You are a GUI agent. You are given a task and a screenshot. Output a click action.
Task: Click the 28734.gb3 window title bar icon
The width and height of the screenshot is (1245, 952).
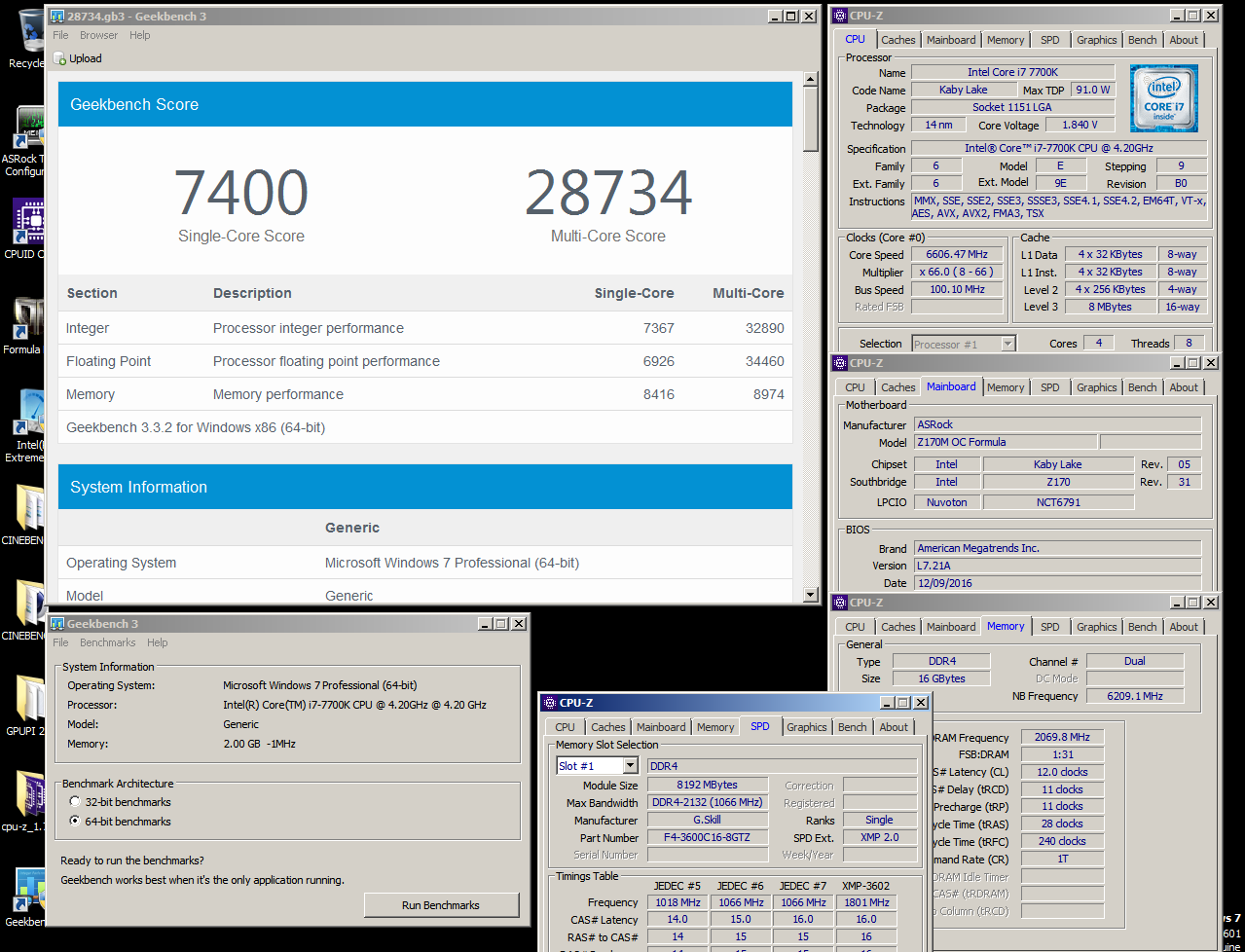(57, 17)
